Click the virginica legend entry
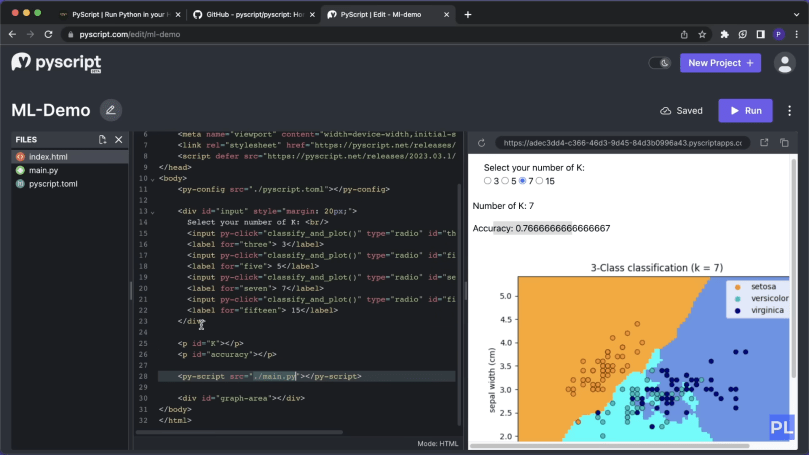Image resolution: width=809 pixels, height=455 pixels. (759, 310)
